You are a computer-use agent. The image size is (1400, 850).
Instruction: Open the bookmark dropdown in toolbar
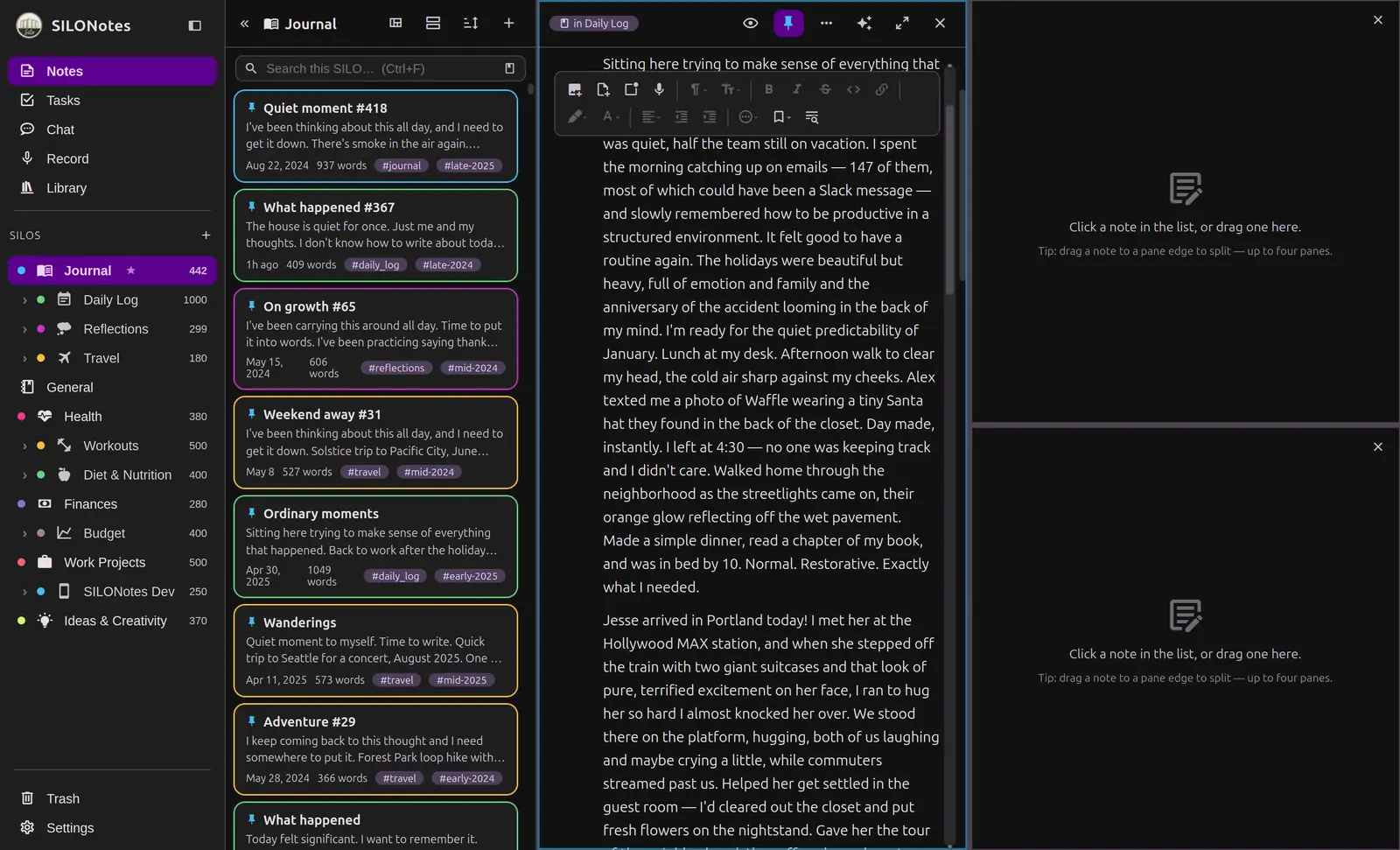[781, 116]
